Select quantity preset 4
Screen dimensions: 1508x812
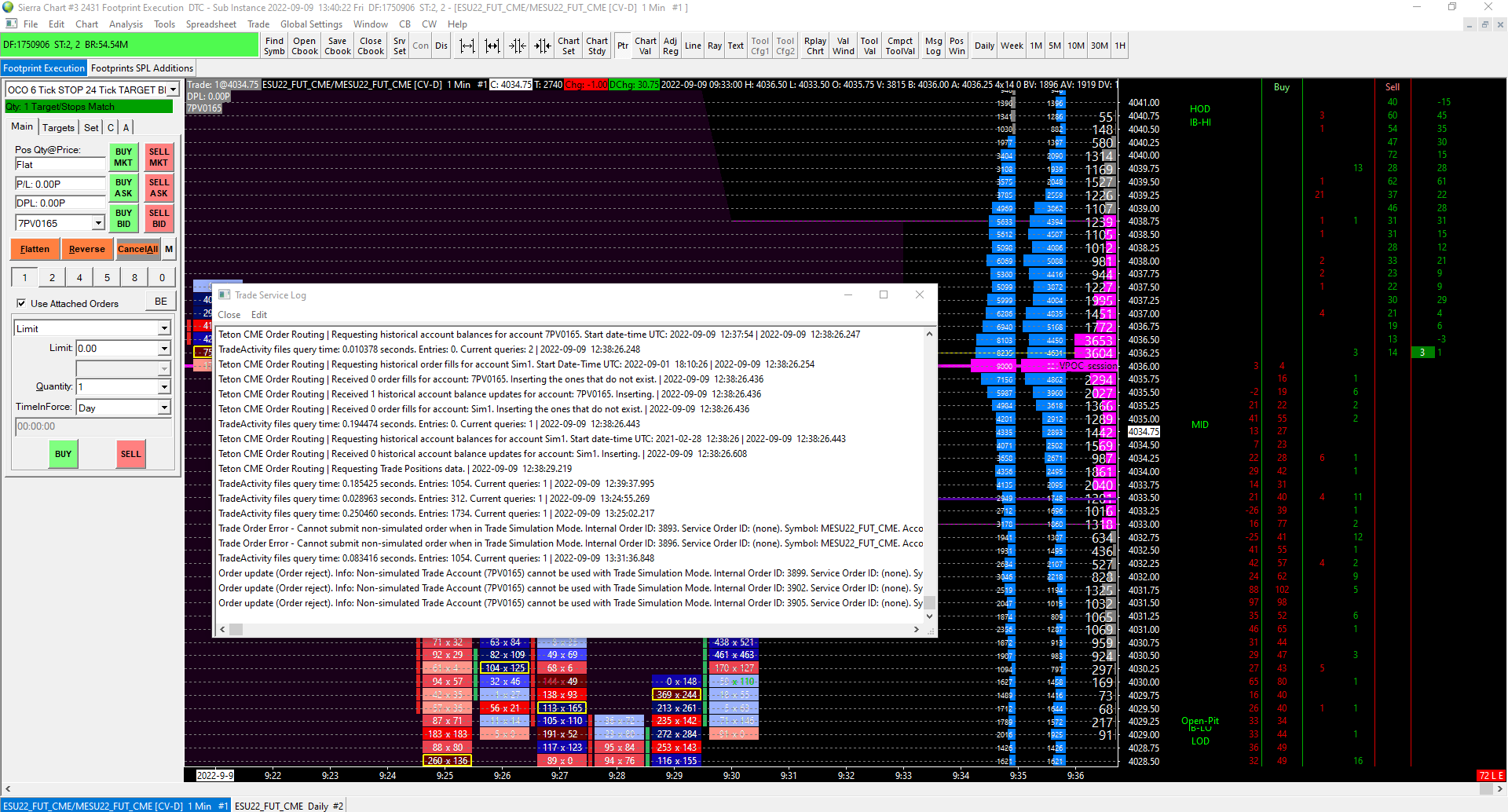(79, 277)
